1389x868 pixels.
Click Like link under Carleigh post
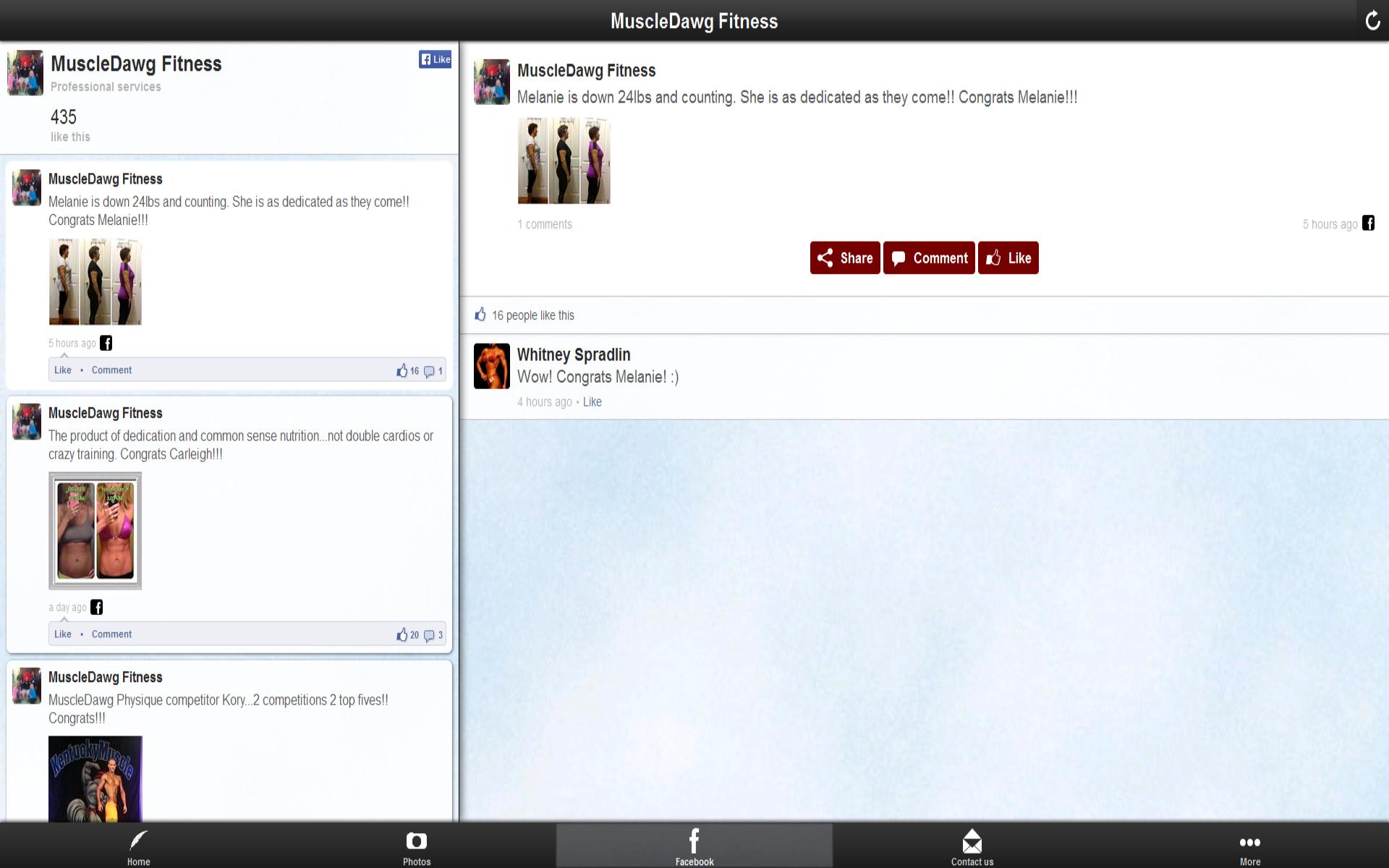[x=63, y=634]
